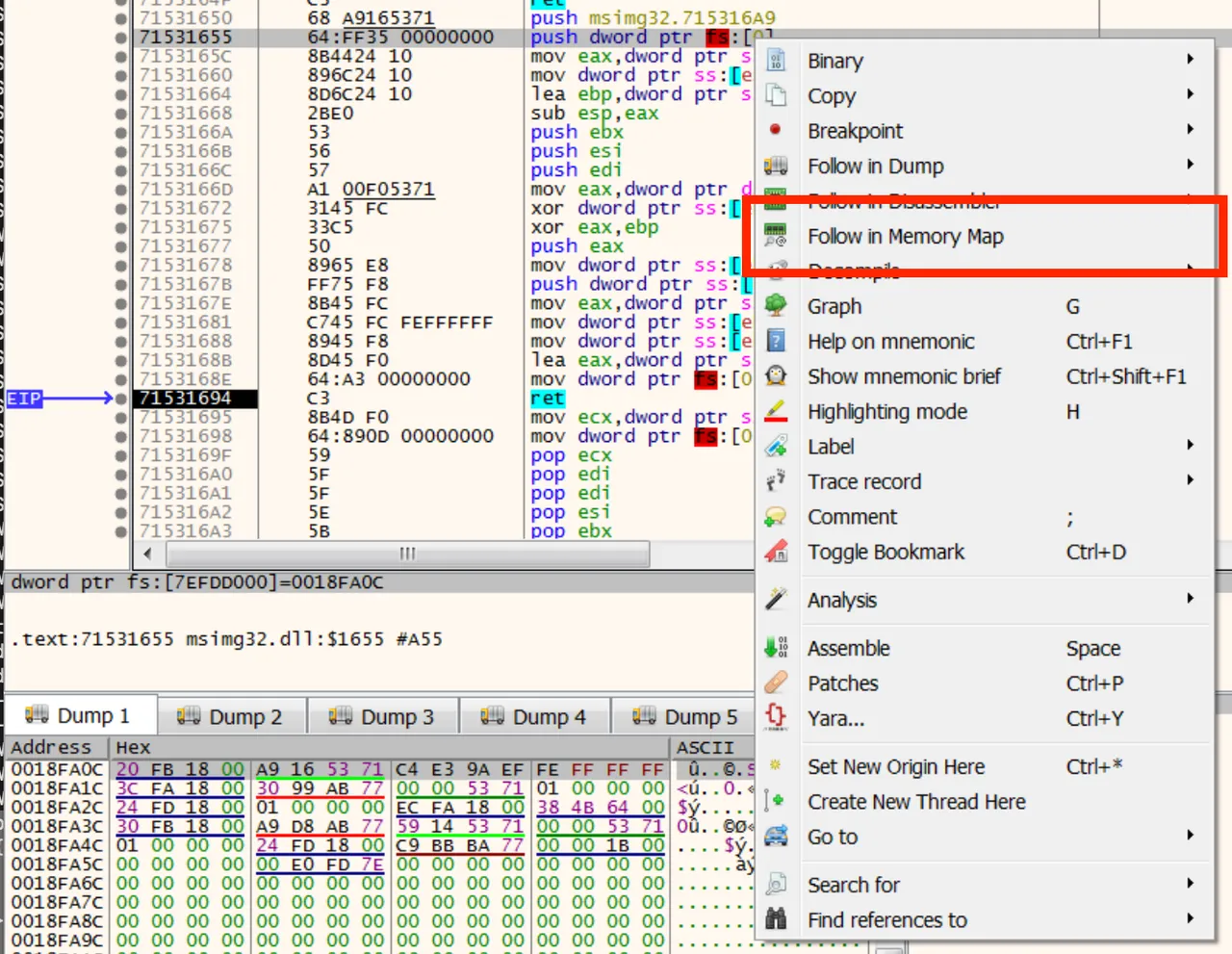
Task: Toggle breakpoint bullet at address 71531694
Action: pyautogui.click(x=120, y=398)
